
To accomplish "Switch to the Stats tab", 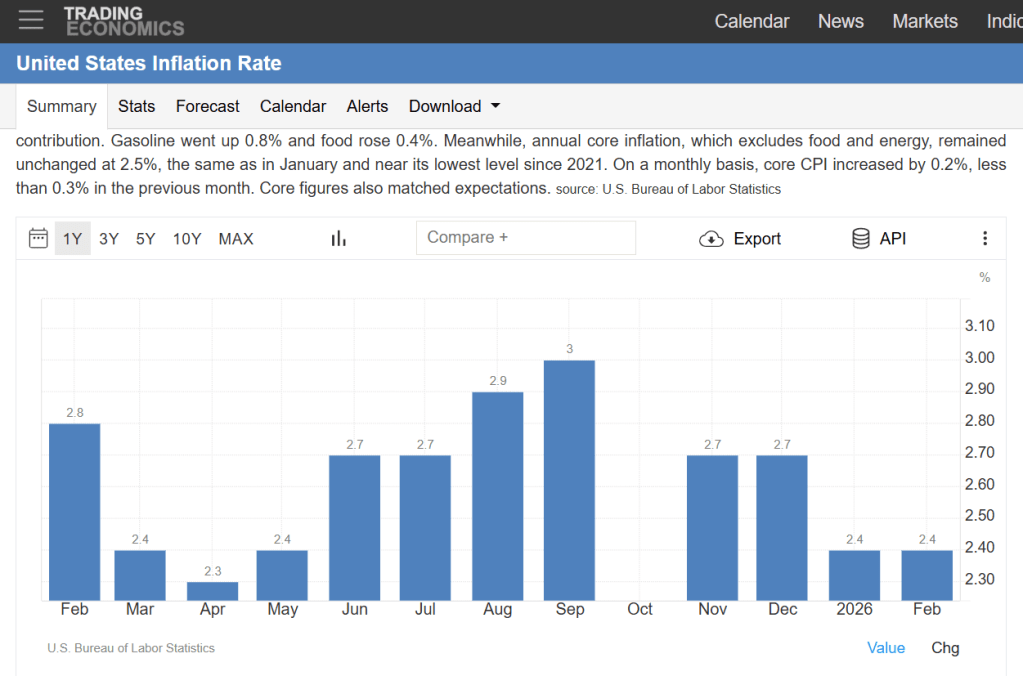I will click(136, 106).
